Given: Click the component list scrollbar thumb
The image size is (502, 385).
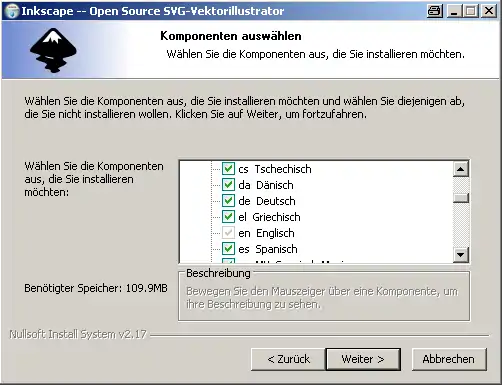Looking at the screenshot, I should [461, 198].
